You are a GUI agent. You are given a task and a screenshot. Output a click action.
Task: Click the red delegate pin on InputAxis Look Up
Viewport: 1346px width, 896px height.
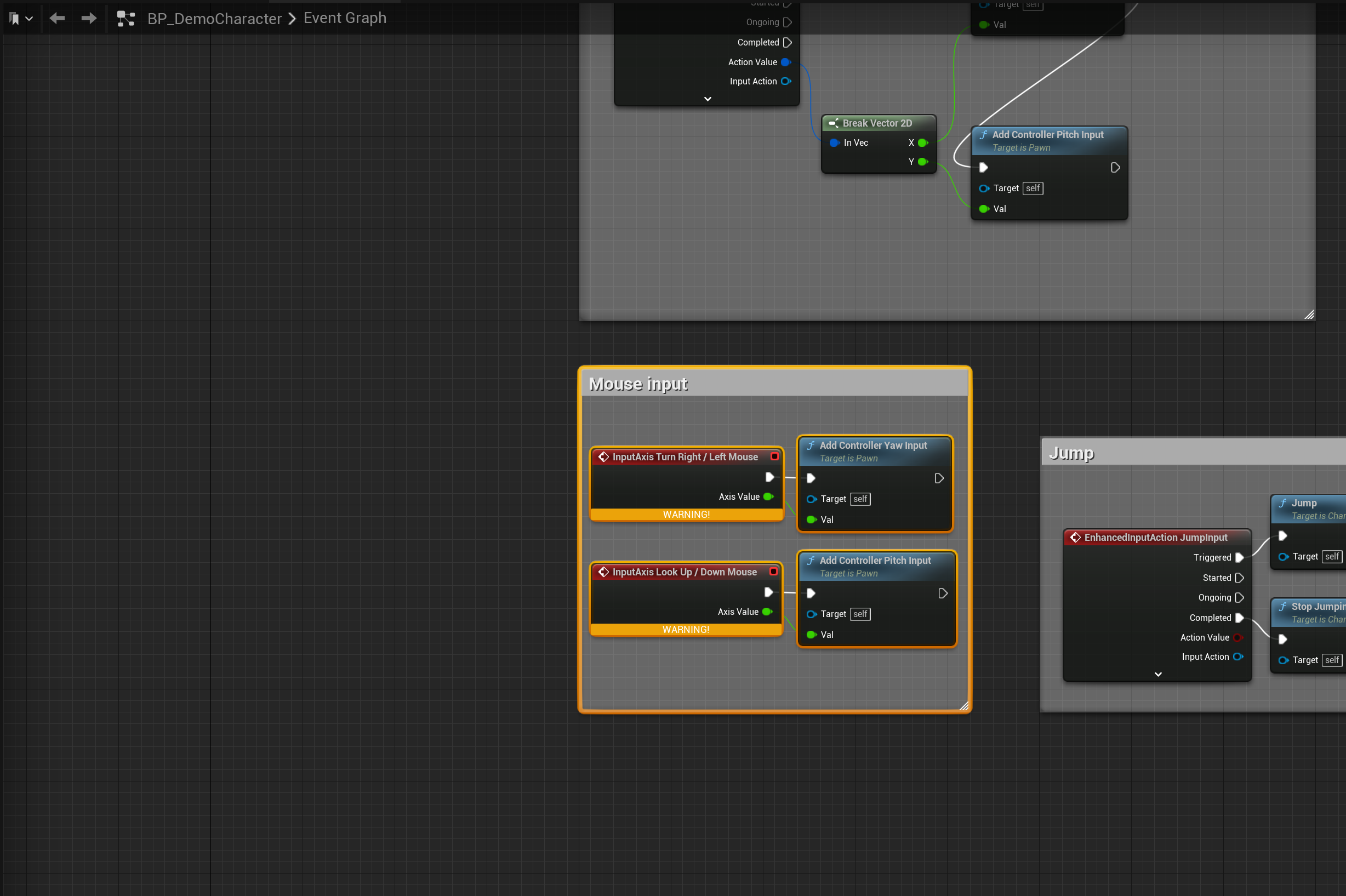click(773, 572)
